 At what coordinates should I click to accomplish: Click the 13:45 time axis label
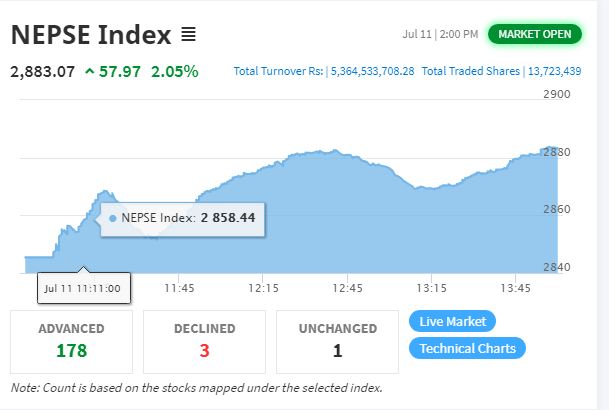(x=515, y=288)
